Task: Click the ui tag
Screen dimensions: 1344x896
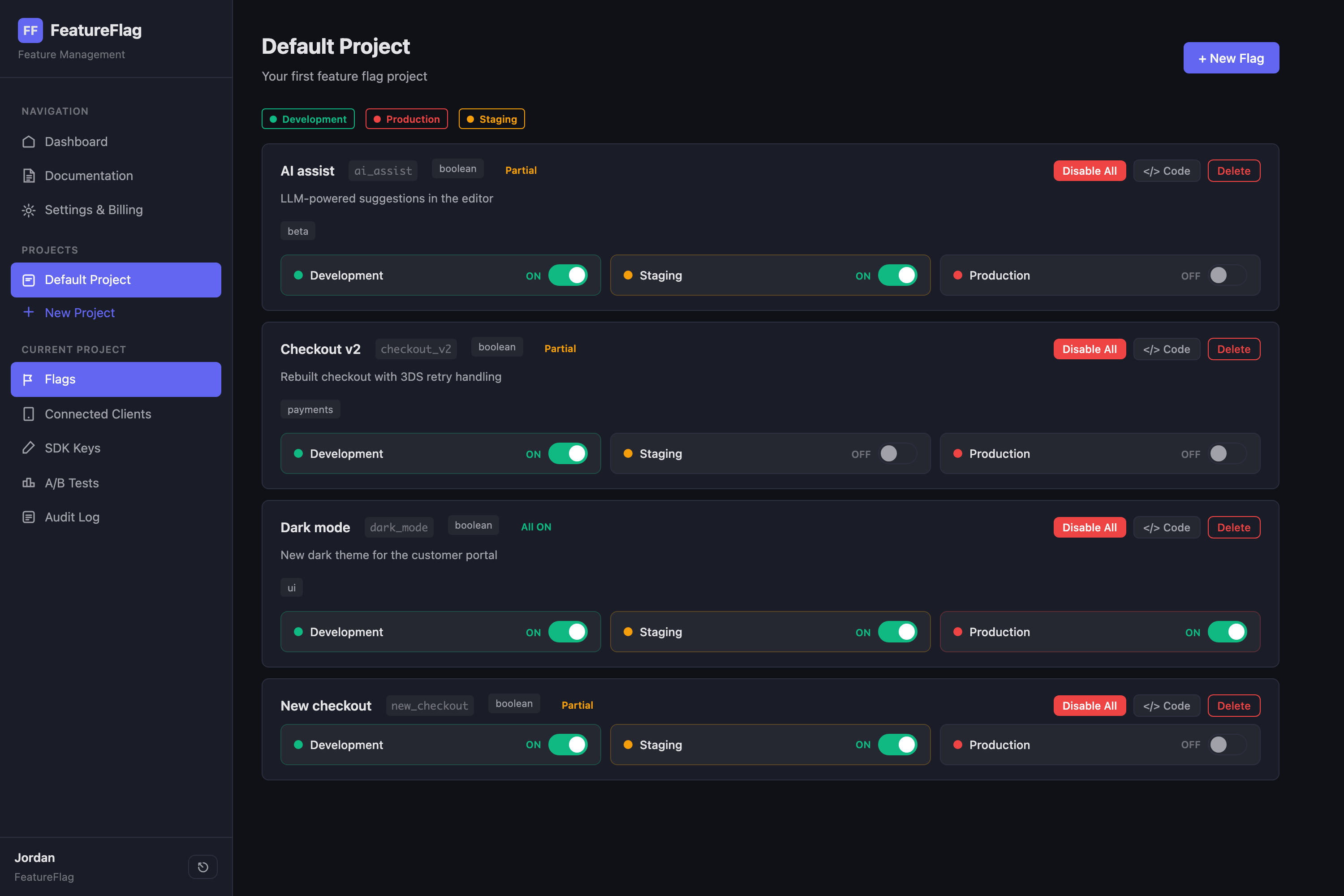Action: pos(292,587)
